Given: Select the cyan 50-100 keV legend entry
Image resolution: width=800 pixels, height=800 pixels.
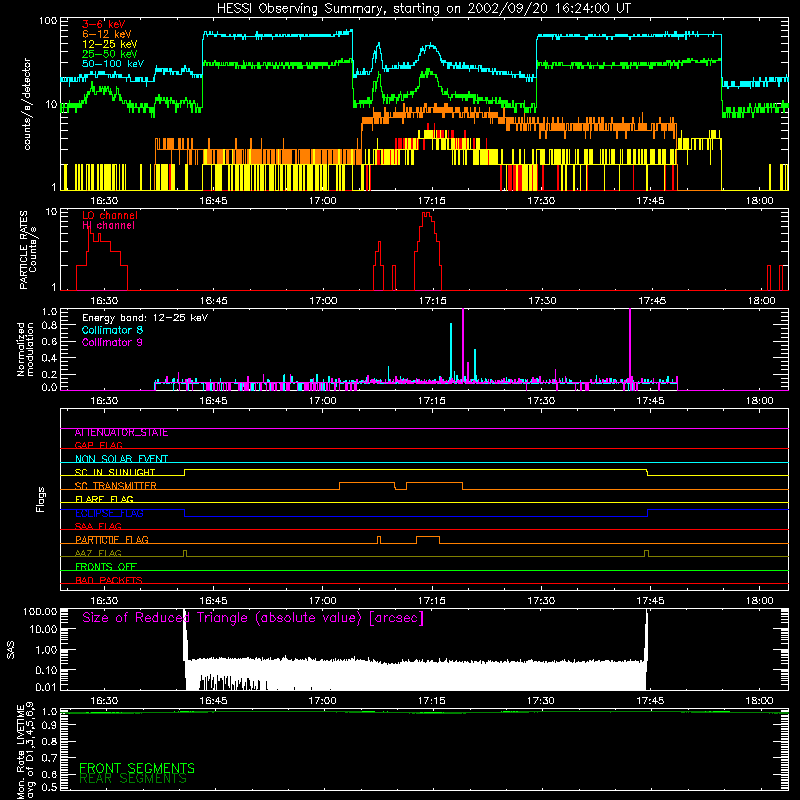Looking at the screenshot, I should coord(112,64).
